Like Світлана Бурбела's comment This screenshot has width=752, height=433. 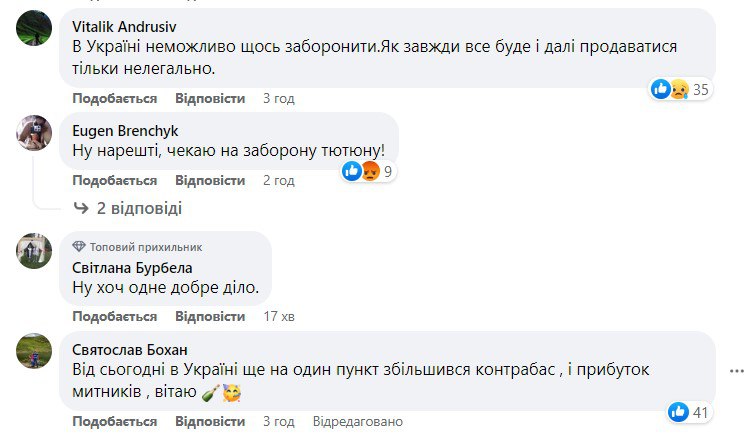115,317
